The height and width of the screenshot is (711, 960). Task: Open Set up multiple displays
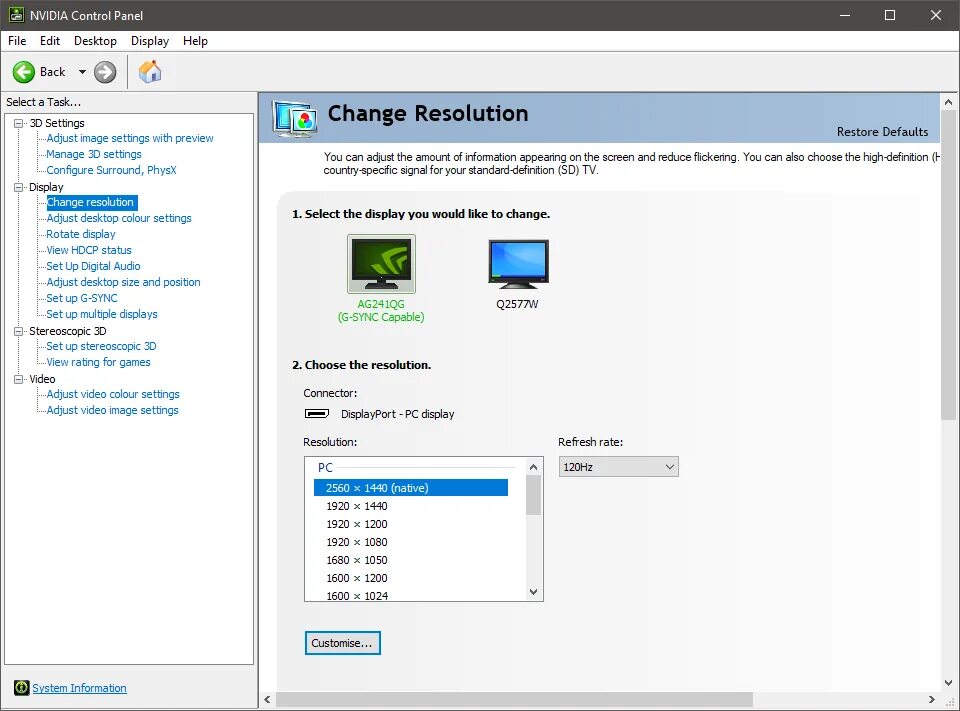[x=102, y=314]
